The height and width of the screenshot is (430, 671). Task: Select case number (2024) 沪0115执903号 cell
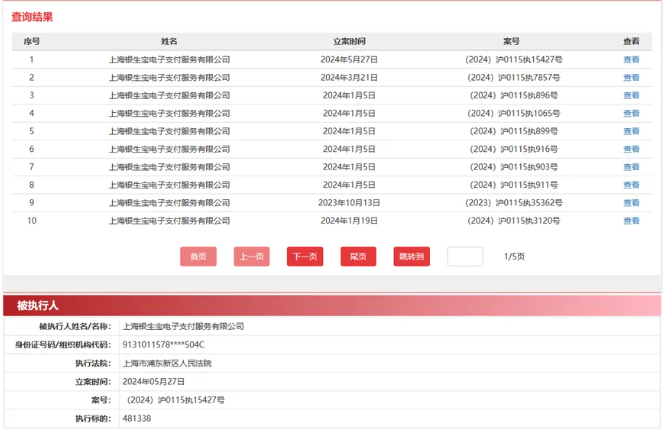514,167
